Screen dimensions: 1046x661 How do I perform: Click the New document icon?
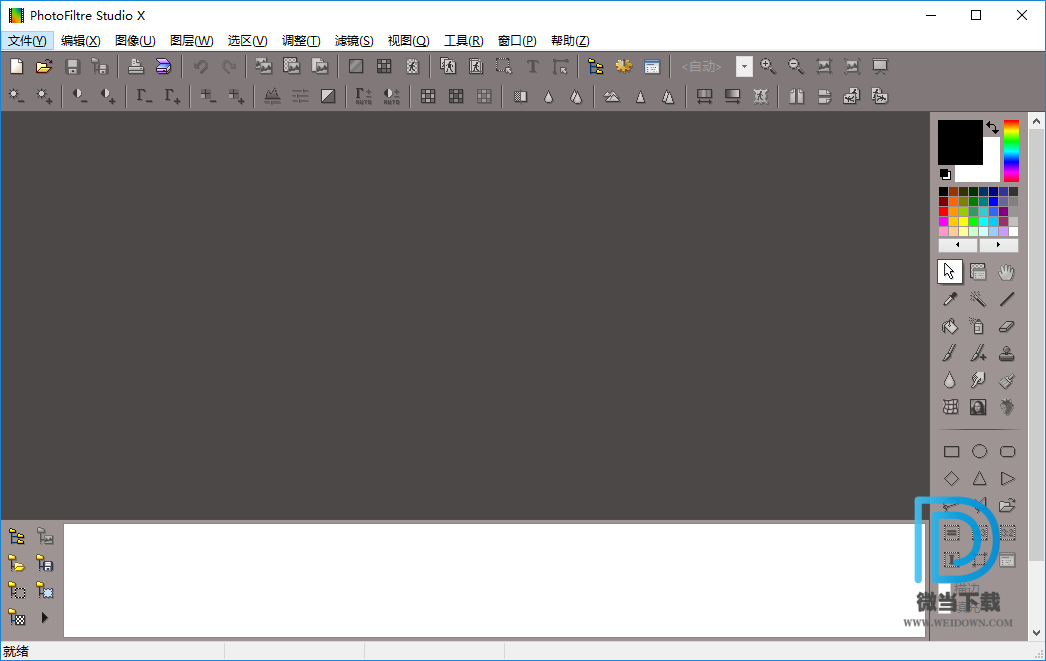pos(17,66)
